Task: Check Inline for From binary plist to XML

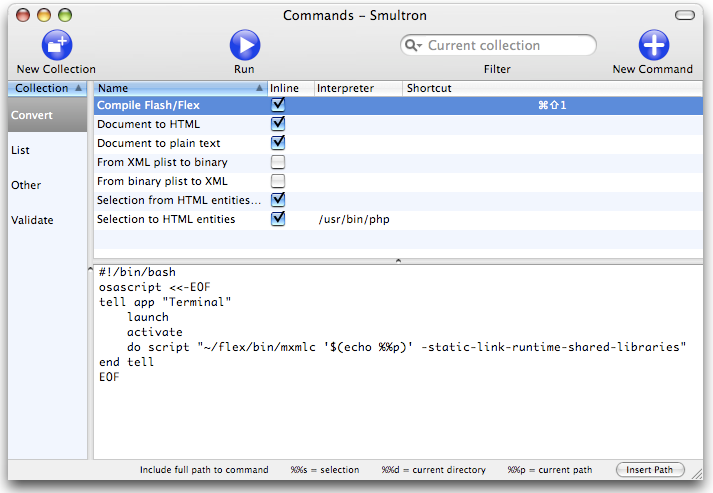Action: pyautogui.click(x=278, y=181)
